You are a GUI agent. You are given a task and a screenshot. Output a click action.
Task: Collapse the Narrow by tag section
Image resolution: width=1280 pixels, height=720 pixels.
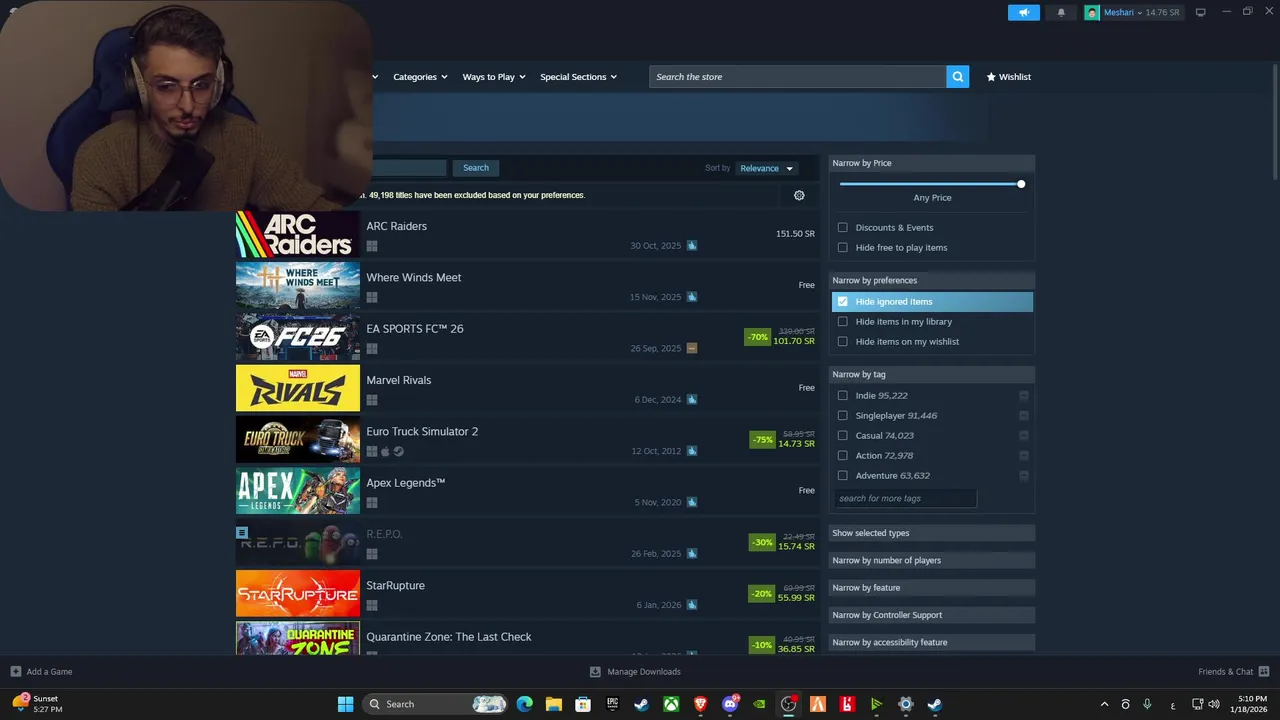pyautogui.click(x=932, y=374)
